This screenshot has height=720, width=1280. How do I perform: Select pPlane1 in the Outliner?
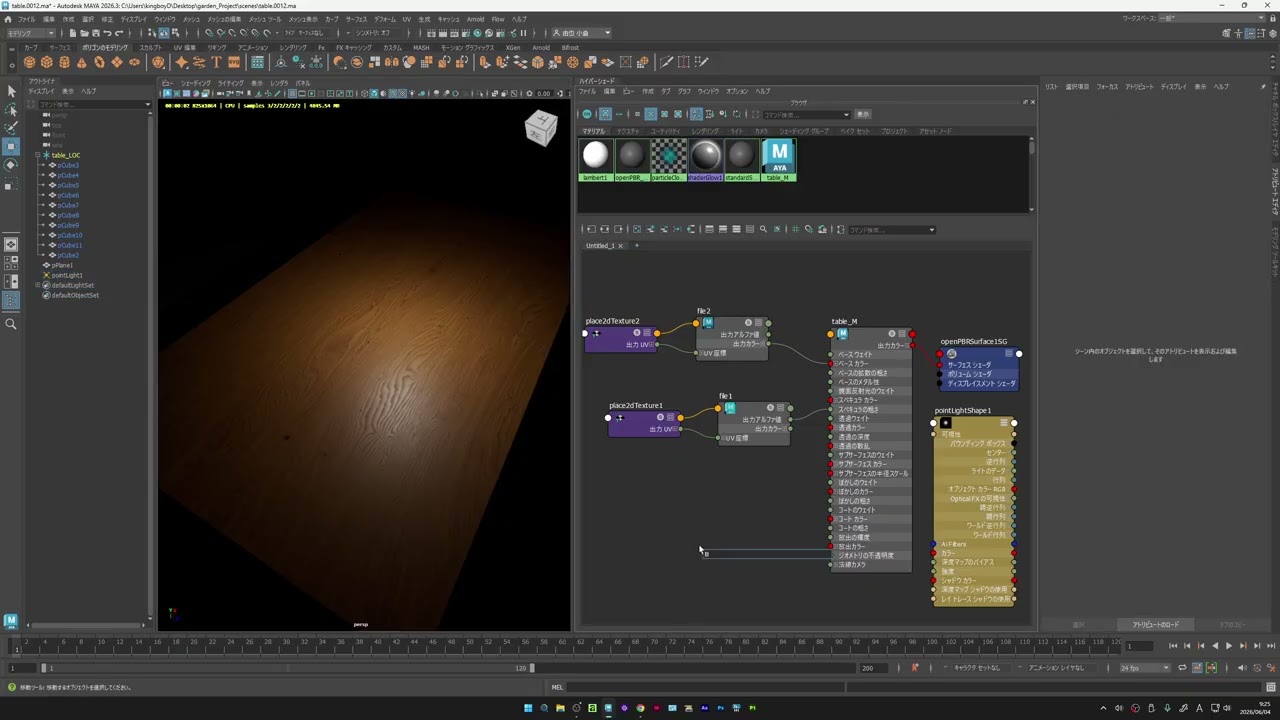tap(62, 265)
